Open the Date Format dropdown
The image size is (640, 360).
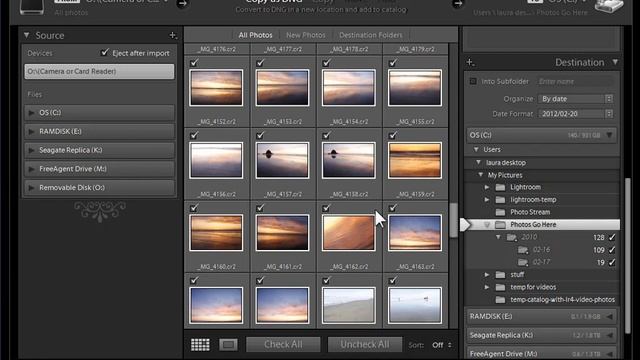(576, 114)
